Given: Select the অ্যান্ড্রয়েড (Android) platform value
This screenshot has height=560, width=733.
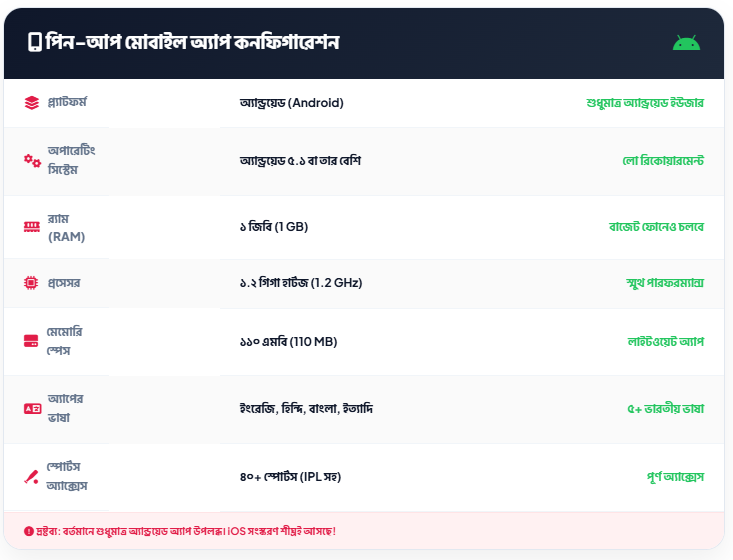Looking at the screenshot, I should click(291, 102).
